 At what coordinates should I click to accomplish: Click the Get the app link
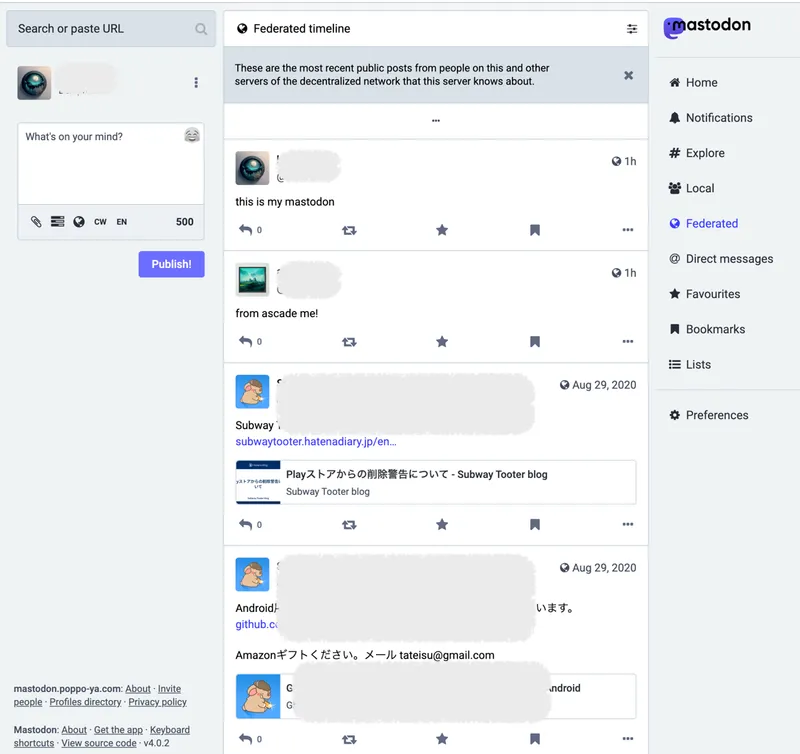pos(118,730)
